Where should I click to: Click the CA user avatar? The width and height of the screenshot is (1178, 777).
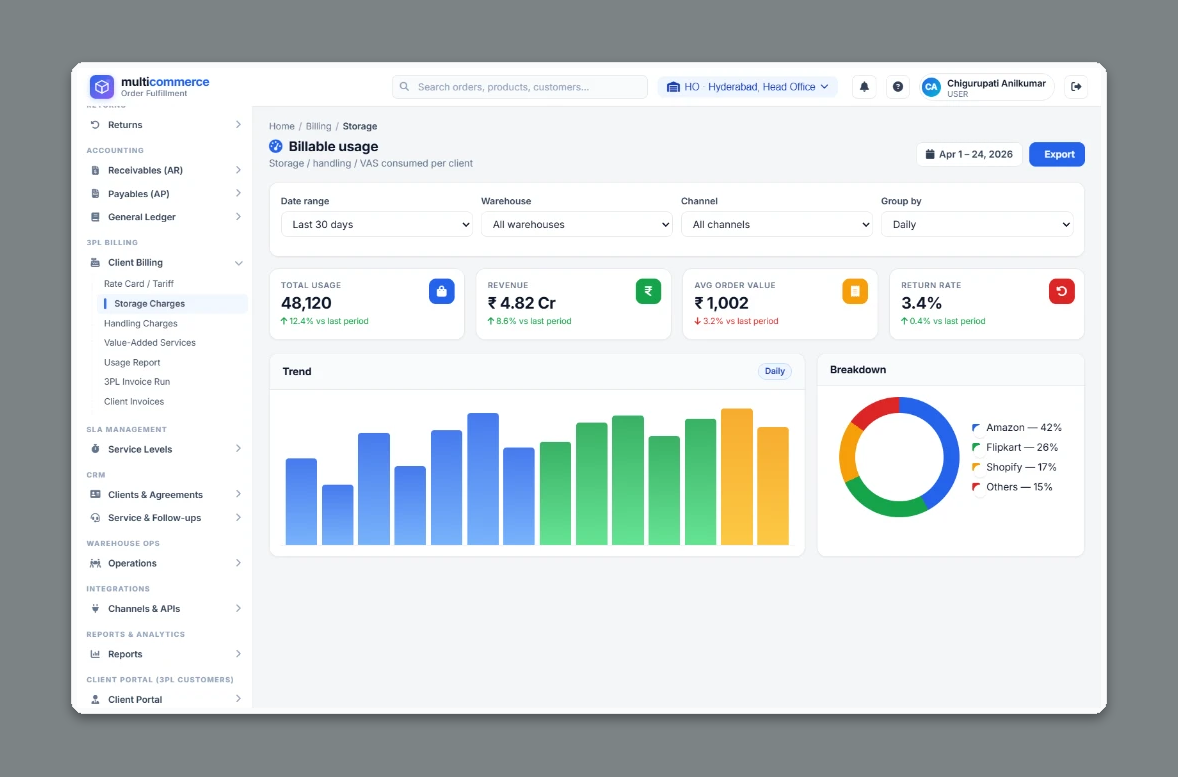pyautogui.click(x=931, y=87)
